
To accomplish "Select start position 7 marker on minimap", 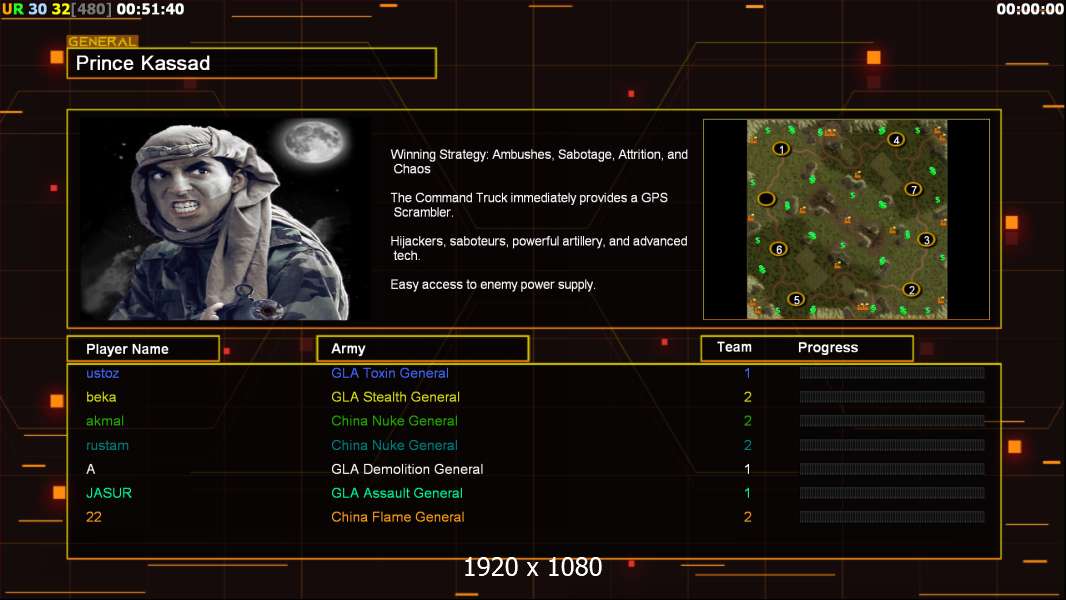I will coord(912,189).
